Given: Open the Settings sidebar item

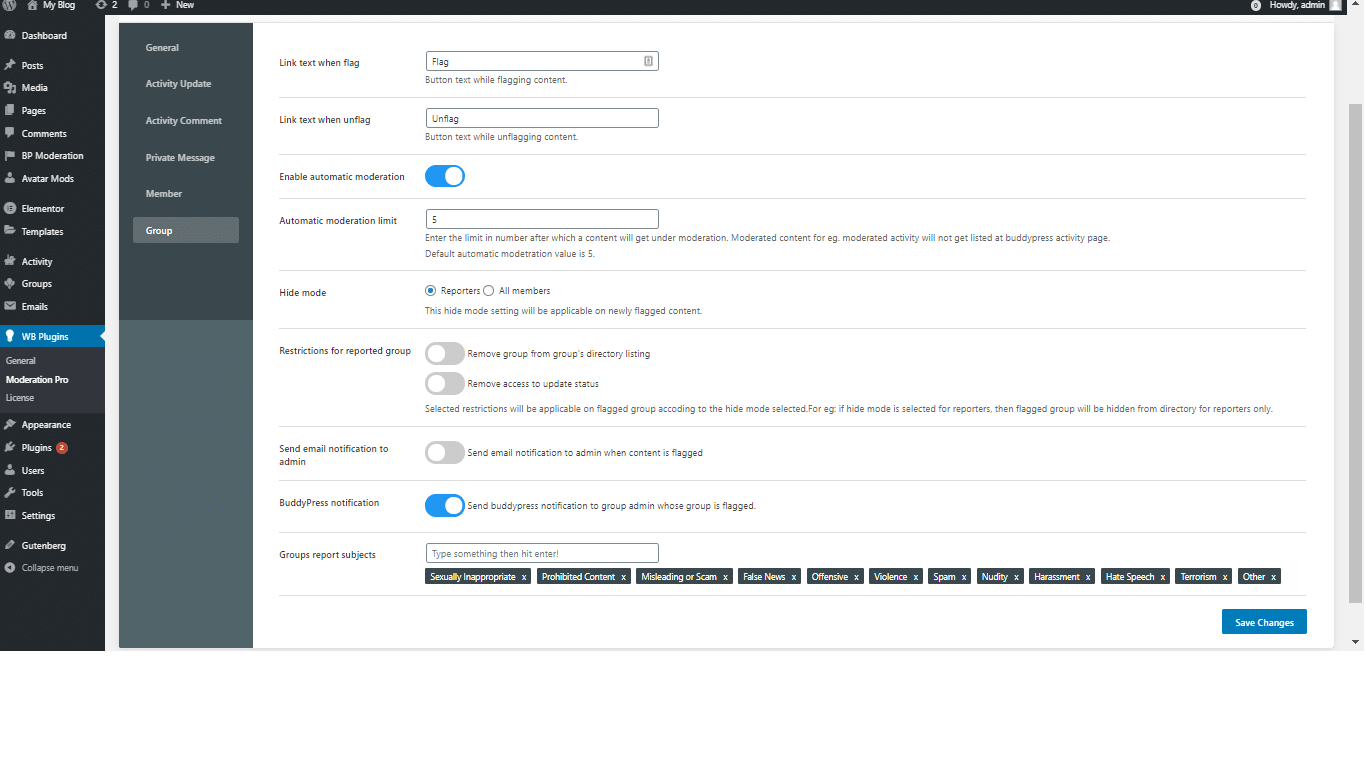Looking at the screenshot, I should (x=38, y=516).
